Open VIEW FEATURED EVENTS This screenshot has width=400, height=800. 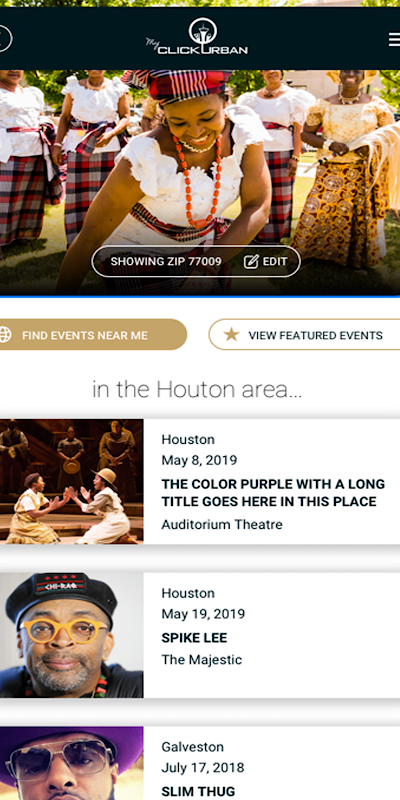305,335
